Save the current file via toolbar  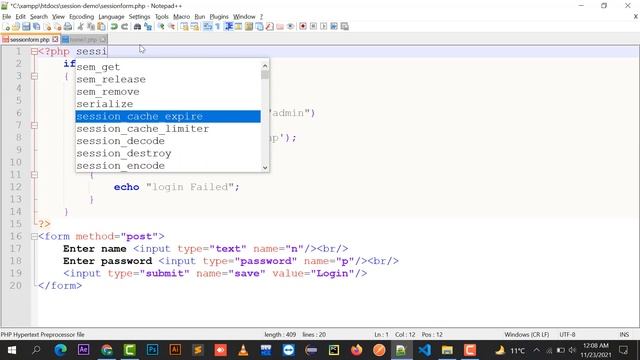26,27
